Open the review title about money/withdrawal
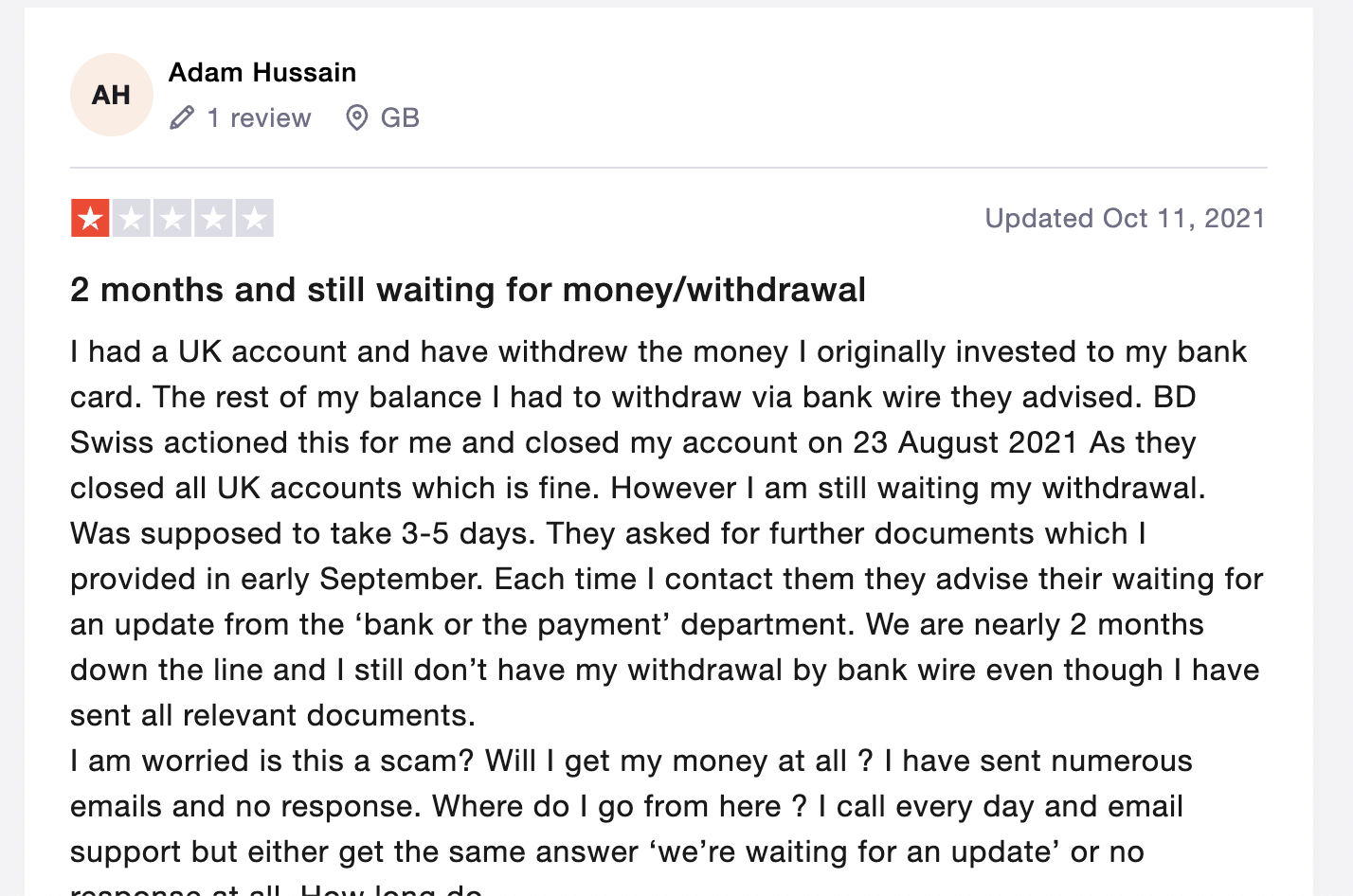The image size is (1353, 896). click(x=468, y=290)
